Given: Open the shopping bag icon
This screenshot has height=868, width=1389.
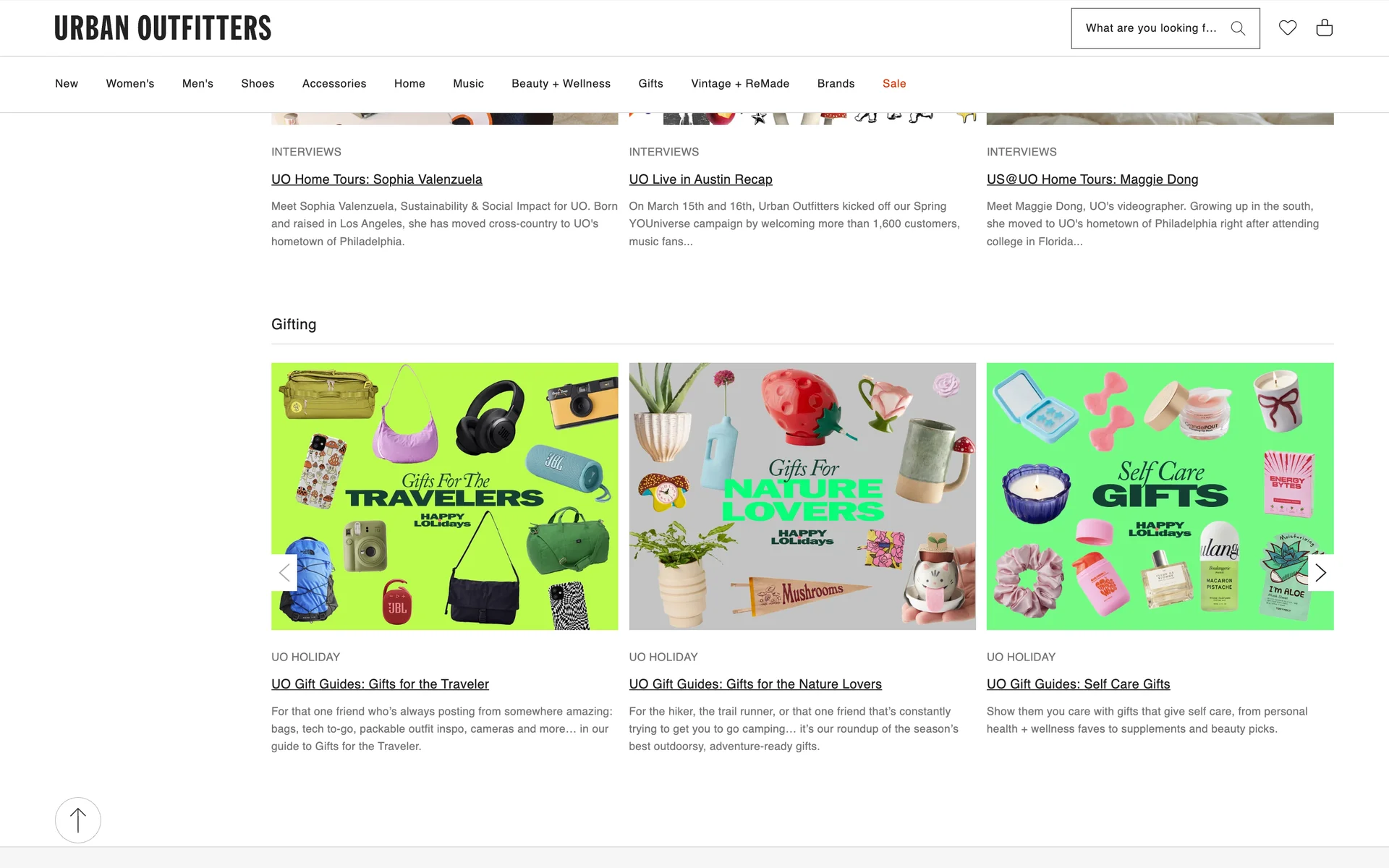Looking at the screenshot, I should [x=1324, y=27].
